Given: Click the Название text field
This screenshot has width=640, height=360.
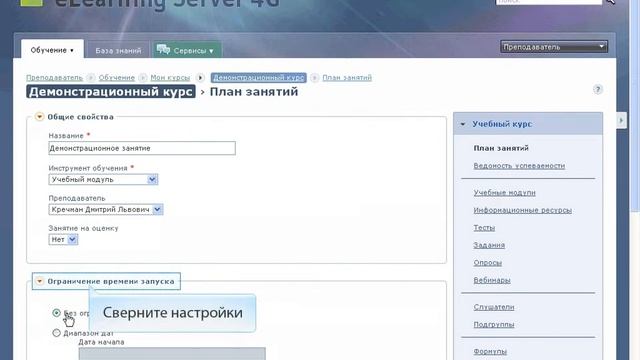Looking at the screenshot, I should [x=142, y=148].
